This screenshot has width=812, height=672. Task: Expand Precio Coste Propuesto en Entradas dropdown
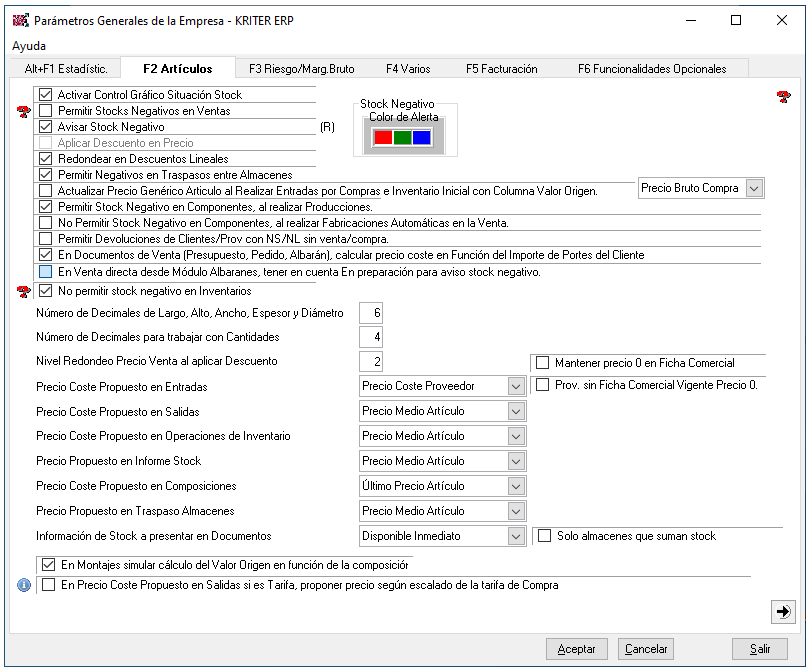tap(516, 386)
